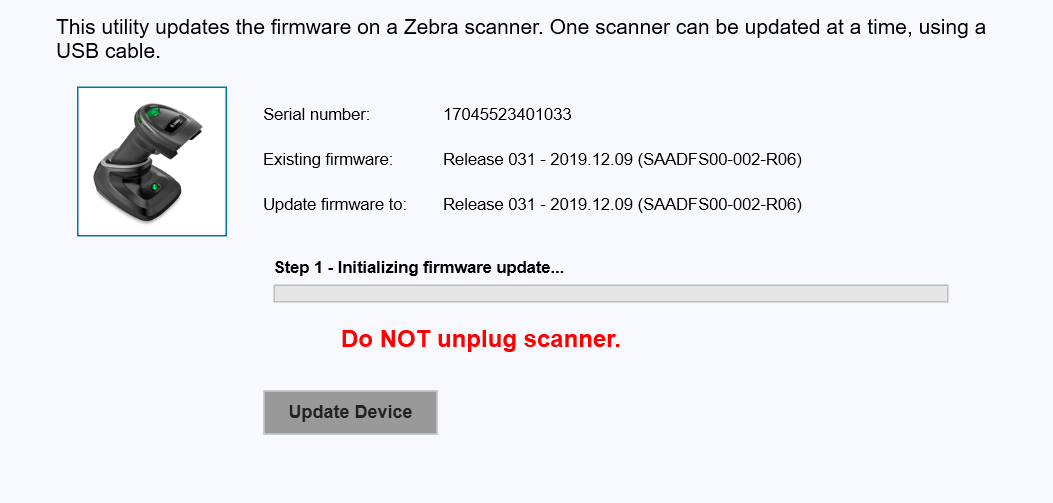Click the firmware update progress bar
Screen dimensions: 1053x503
[x=610, y=293]
